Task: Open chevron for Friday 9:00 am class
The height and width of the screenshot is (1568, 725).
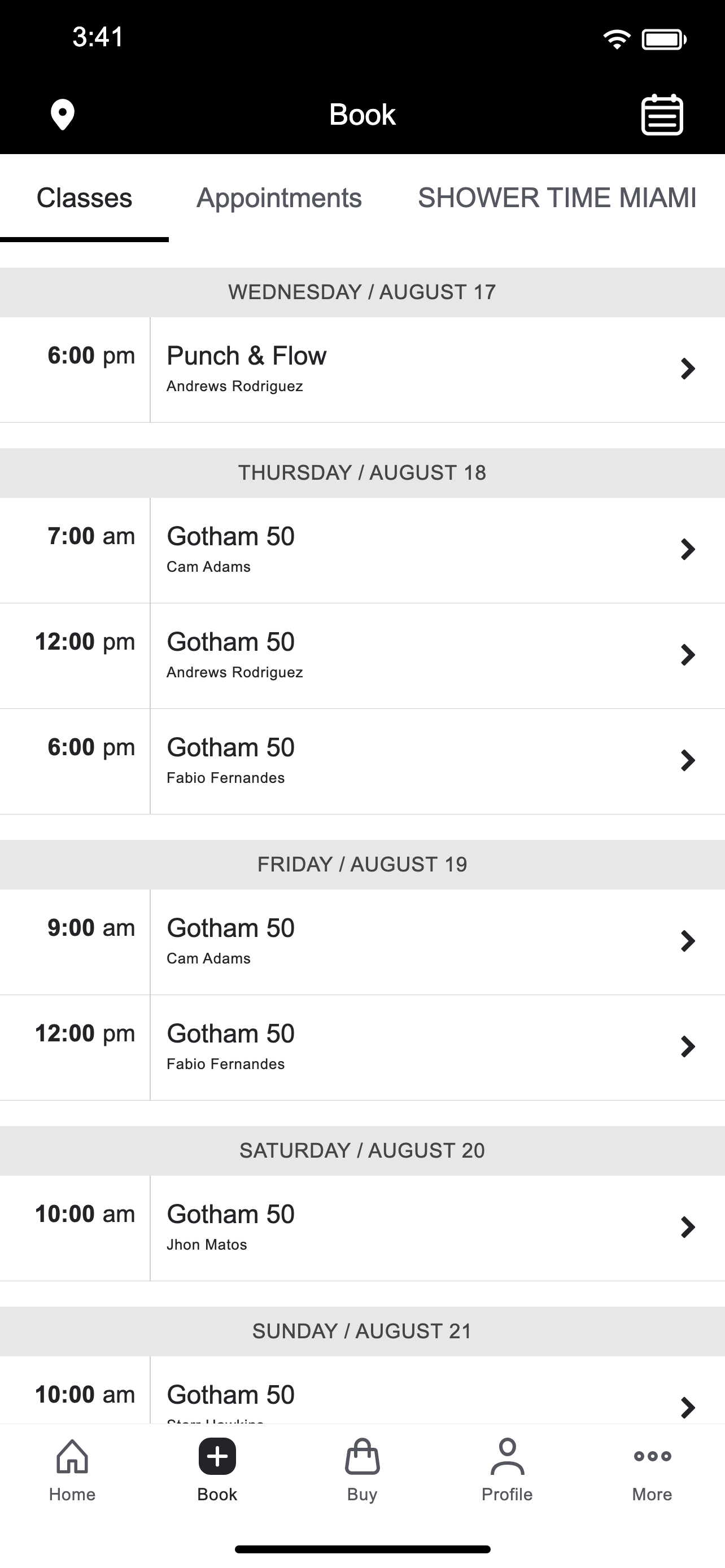Action: [688, 941]
